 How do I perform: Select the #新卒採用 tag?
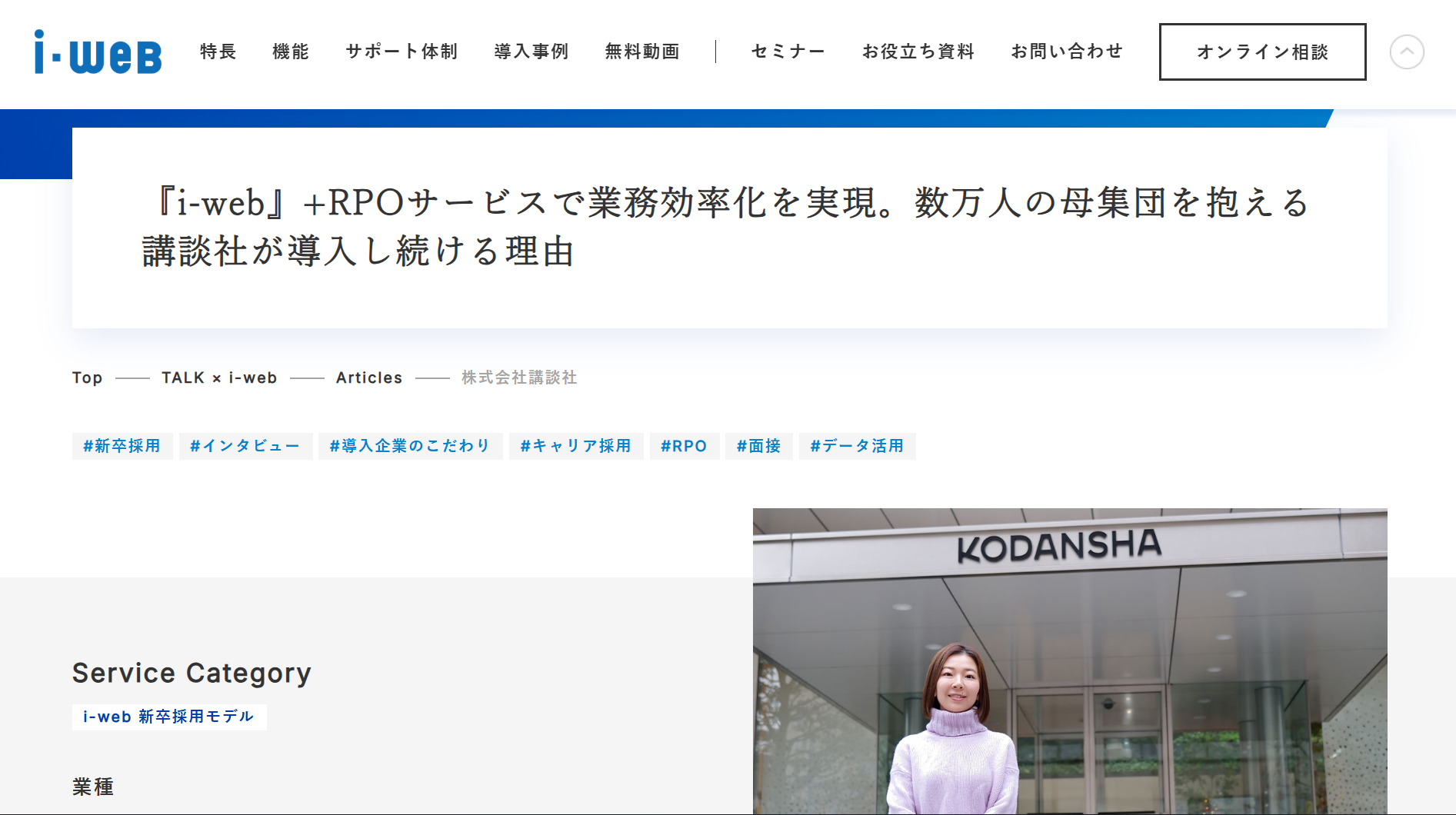tap(122, 446)
